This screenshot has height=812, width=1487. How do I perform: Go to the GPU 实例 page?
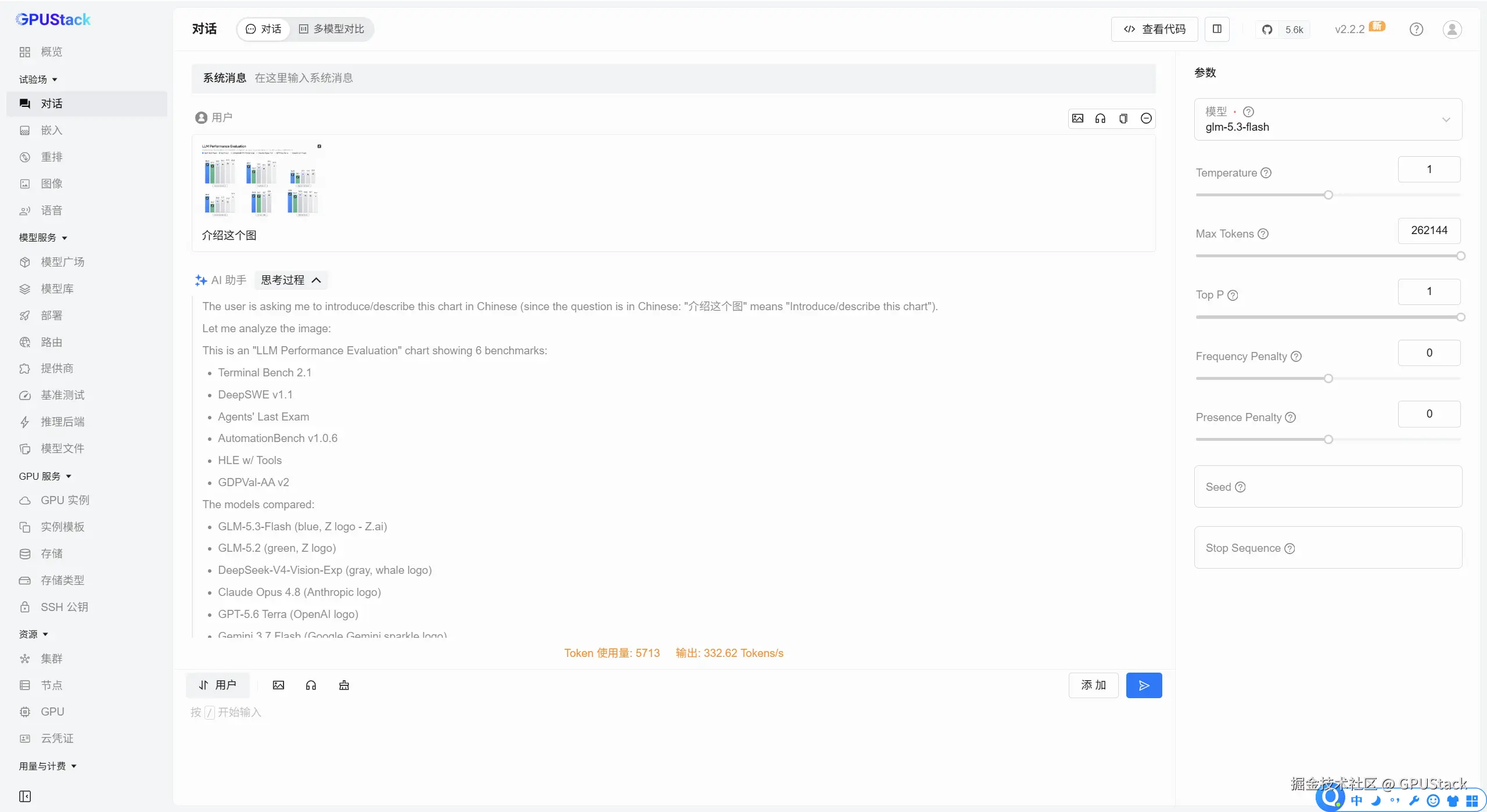87,501
